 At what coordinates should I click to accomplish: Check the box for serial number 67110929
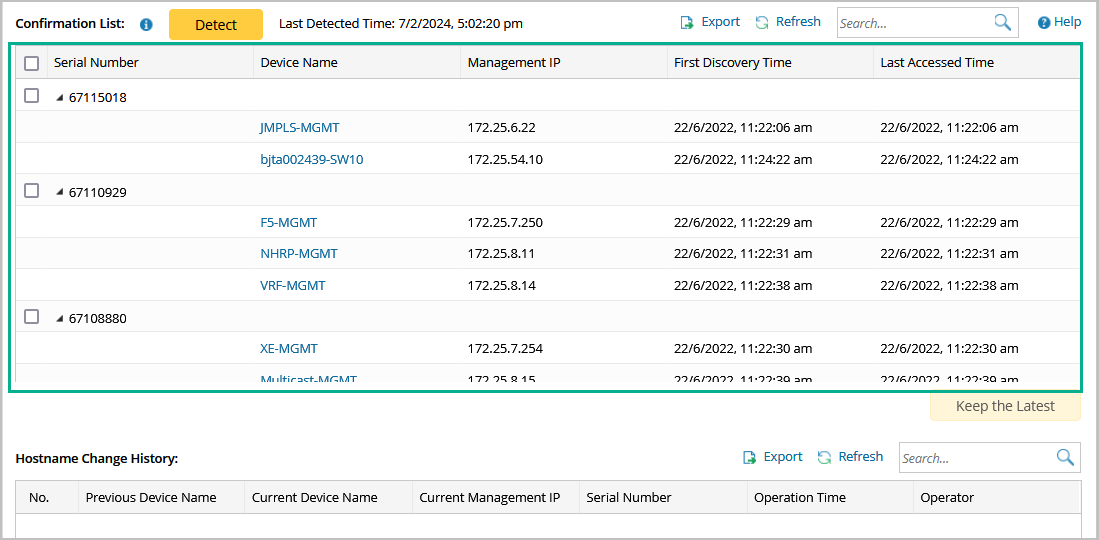[32, 190]
